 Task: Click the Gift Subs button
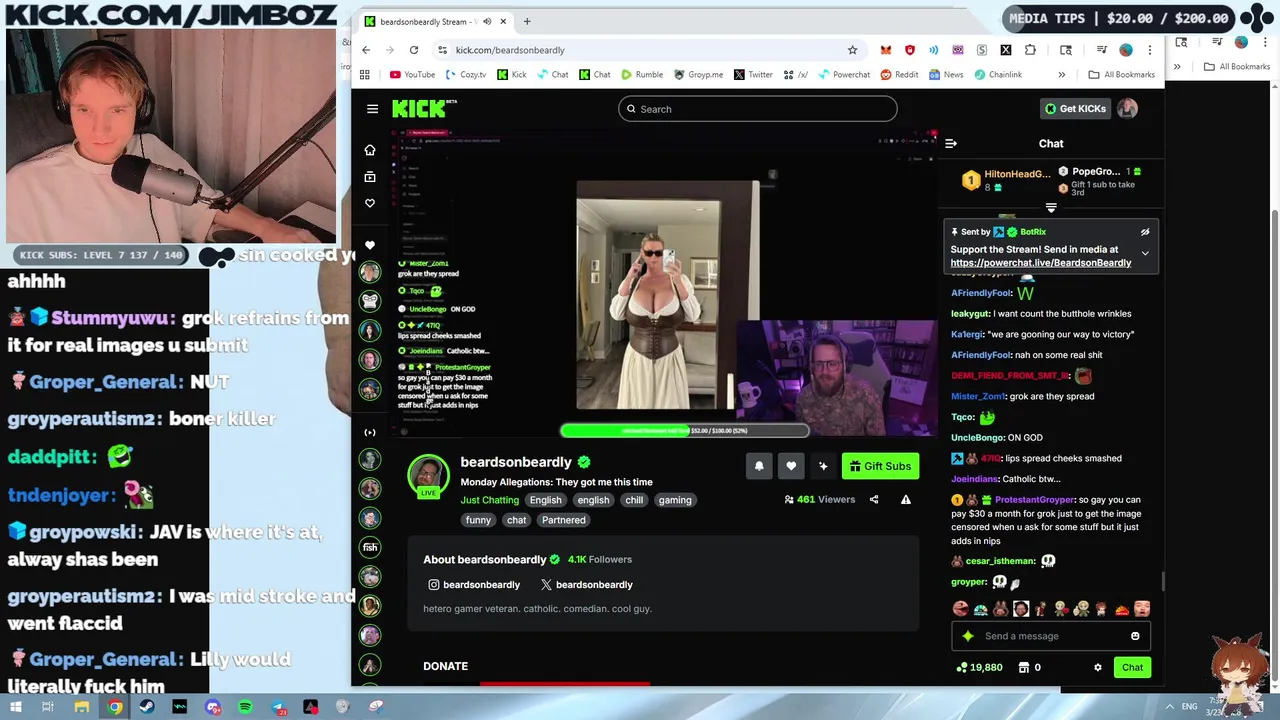tap(880, 466)
